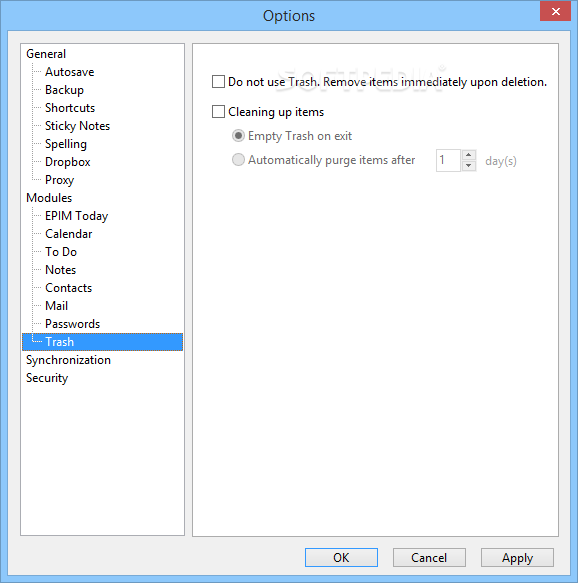The width and height of the screenshot is (578, 583).
Task: Select the highlighted Trash item
Action: [102, 342]
